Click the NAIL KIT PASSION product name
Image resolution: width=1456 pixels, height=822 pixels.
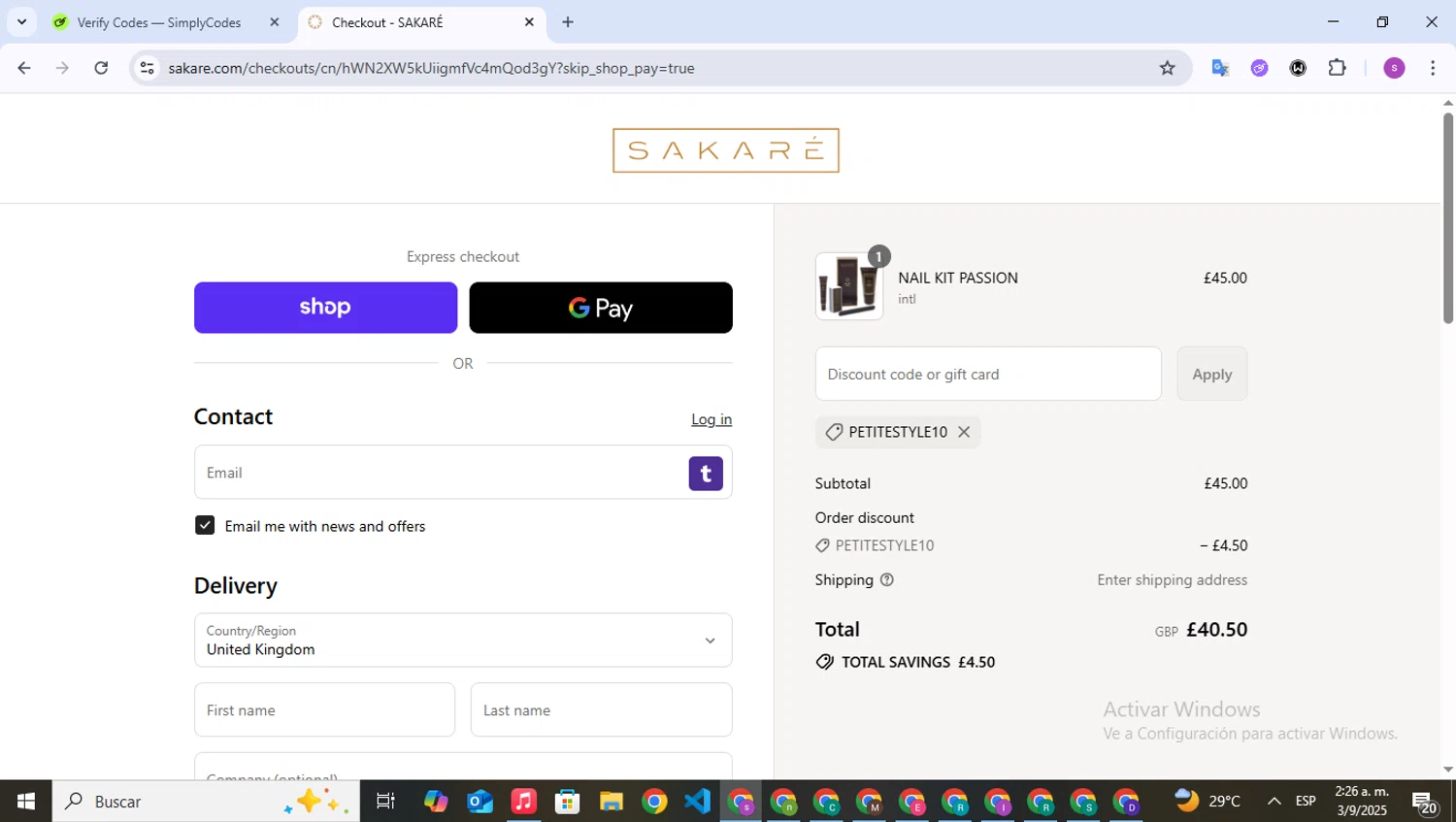point(958,278)
